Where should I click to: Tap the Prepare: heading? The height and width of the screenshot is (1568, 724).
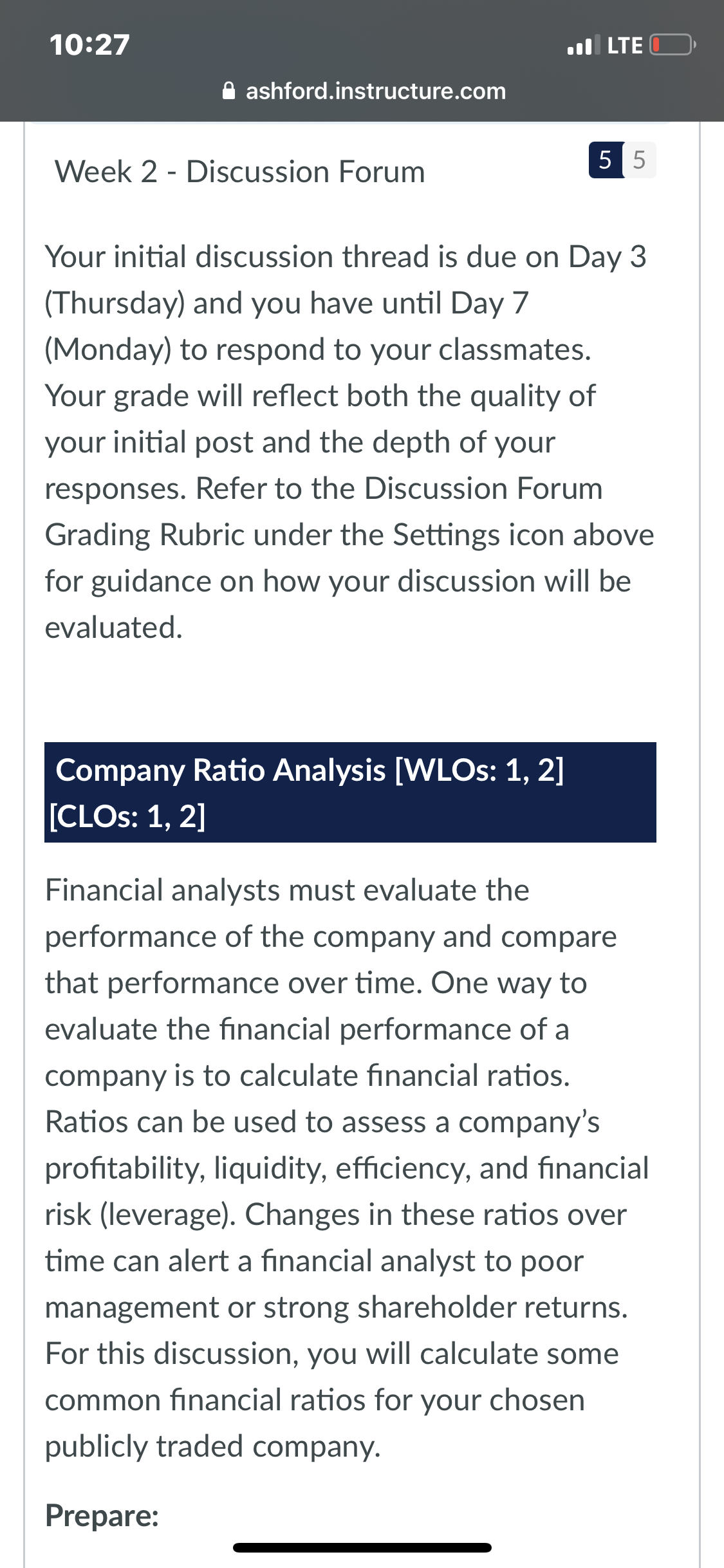(102, 1515)
